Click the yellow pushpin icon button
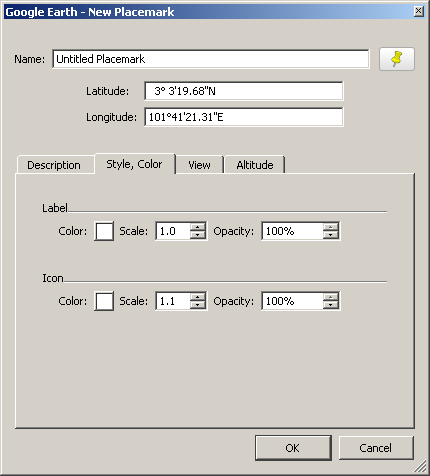The height and width of the screenshot is (476, 430). [x=397, y=59]
